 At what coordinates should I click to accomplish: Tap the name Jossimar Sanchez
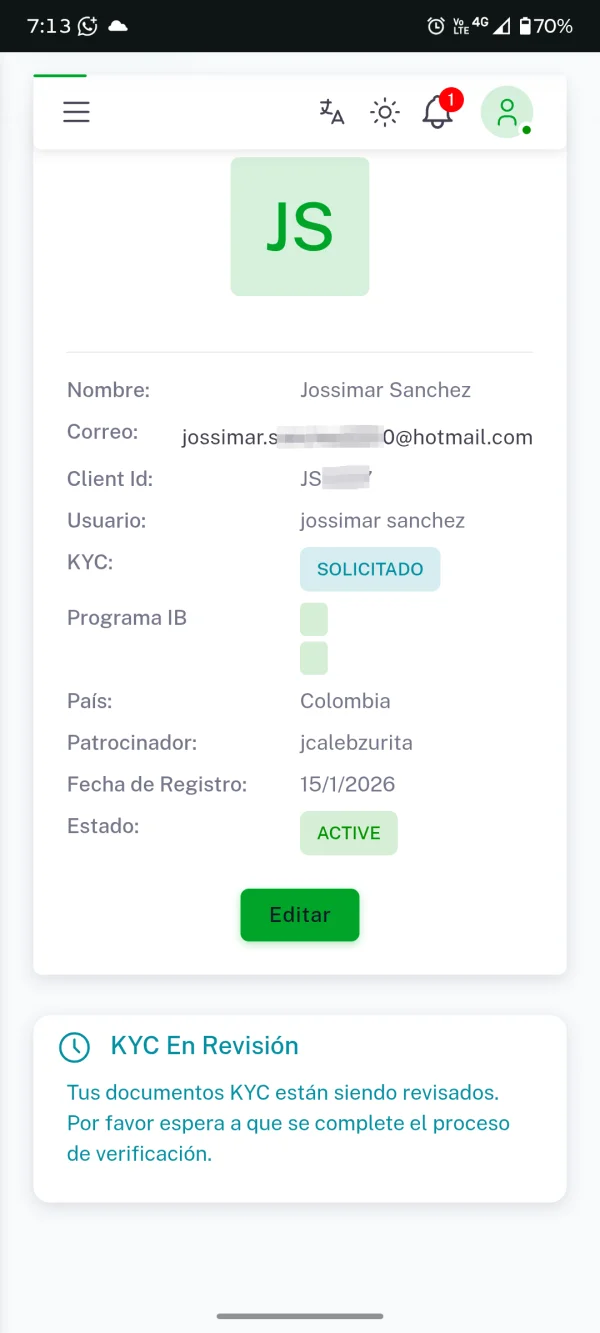point(385,390)
